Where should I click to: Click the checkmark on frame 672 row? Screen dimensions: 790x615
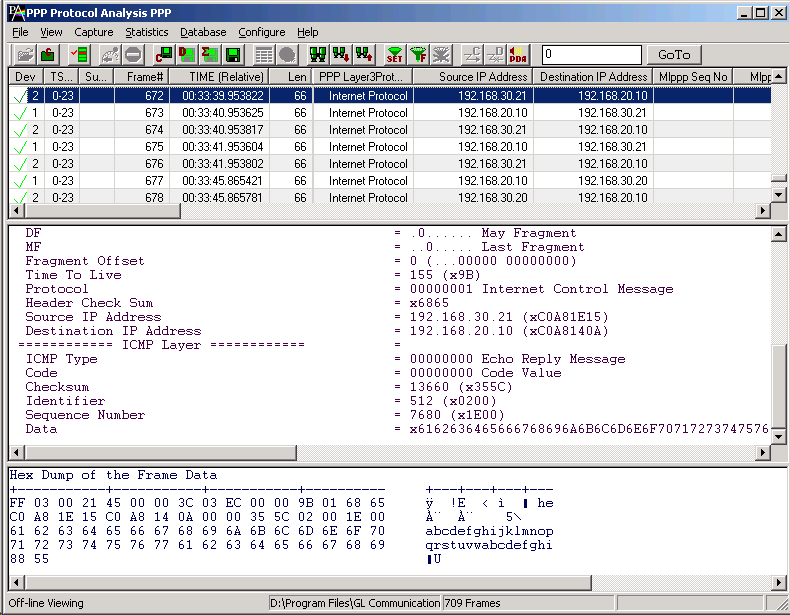(20, 96)
